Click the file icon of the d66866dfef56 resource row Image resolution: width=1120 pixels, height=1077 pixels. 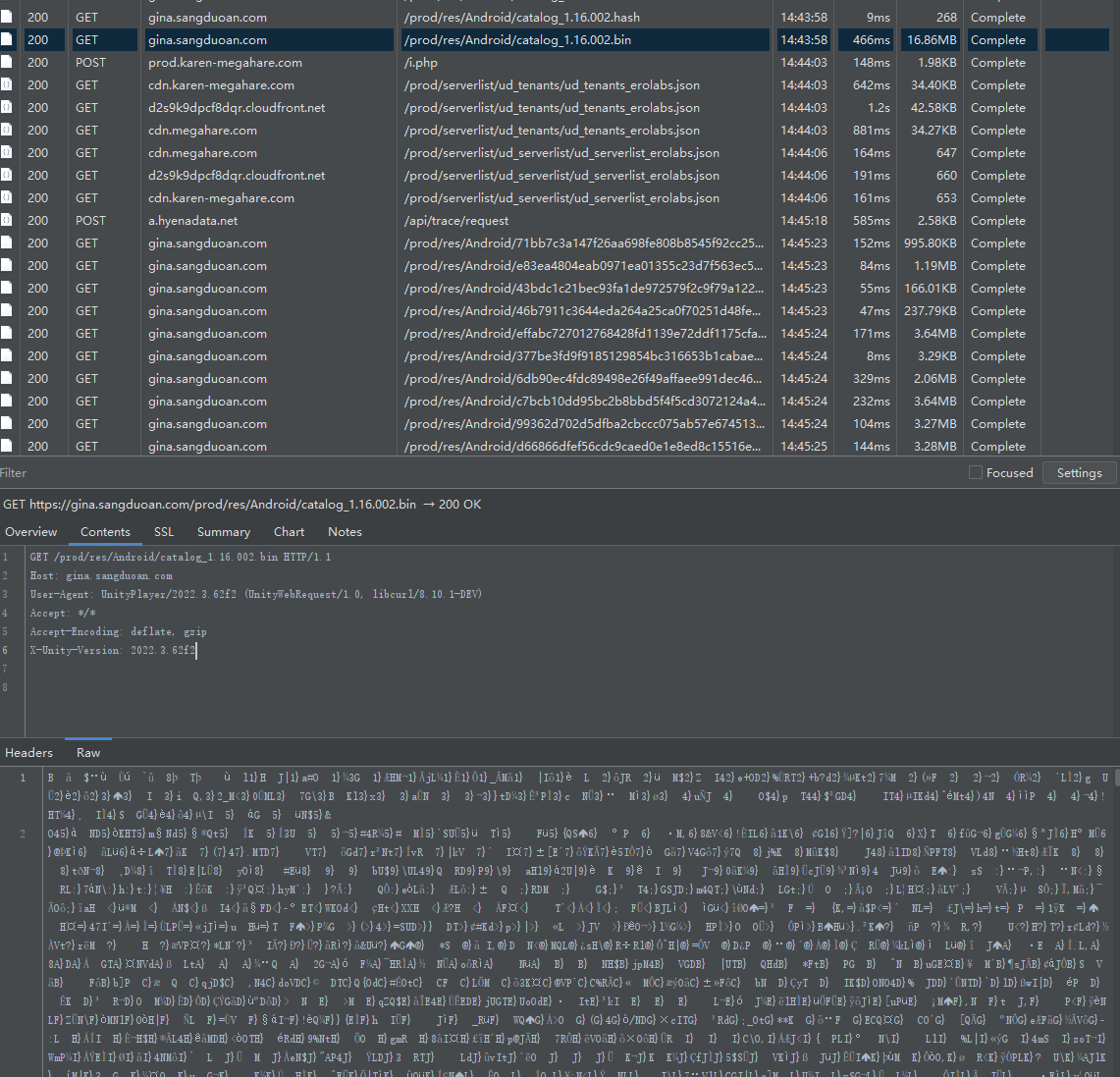(7, 447)
